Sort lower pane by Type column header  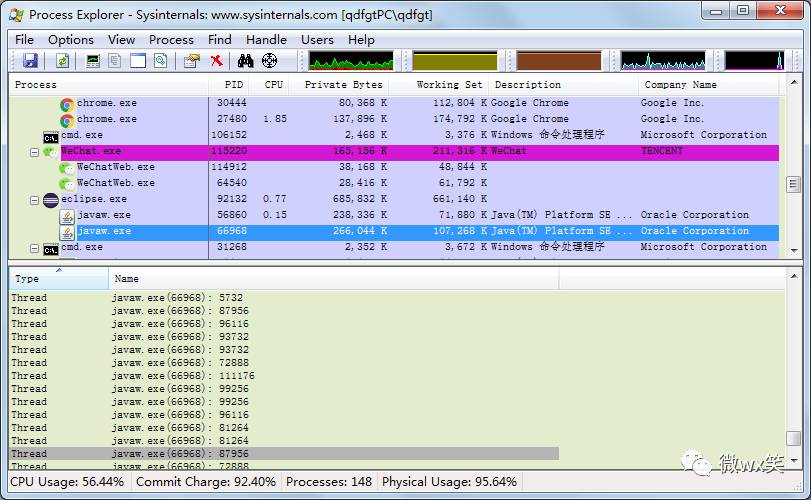pyautogui.click(x=59, y=279)
